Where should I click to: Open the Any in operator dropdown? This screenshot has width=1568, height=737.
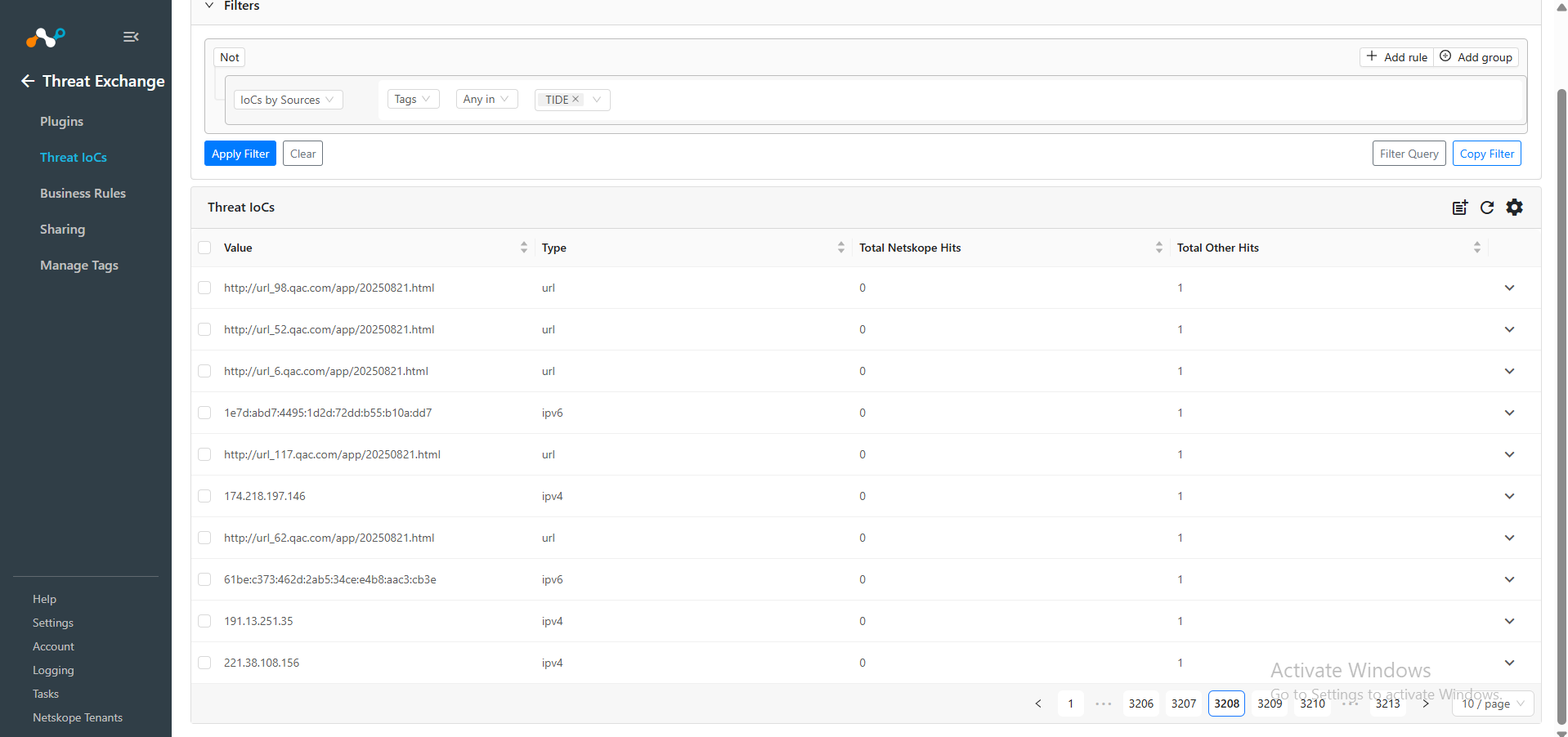click(486, 99)
